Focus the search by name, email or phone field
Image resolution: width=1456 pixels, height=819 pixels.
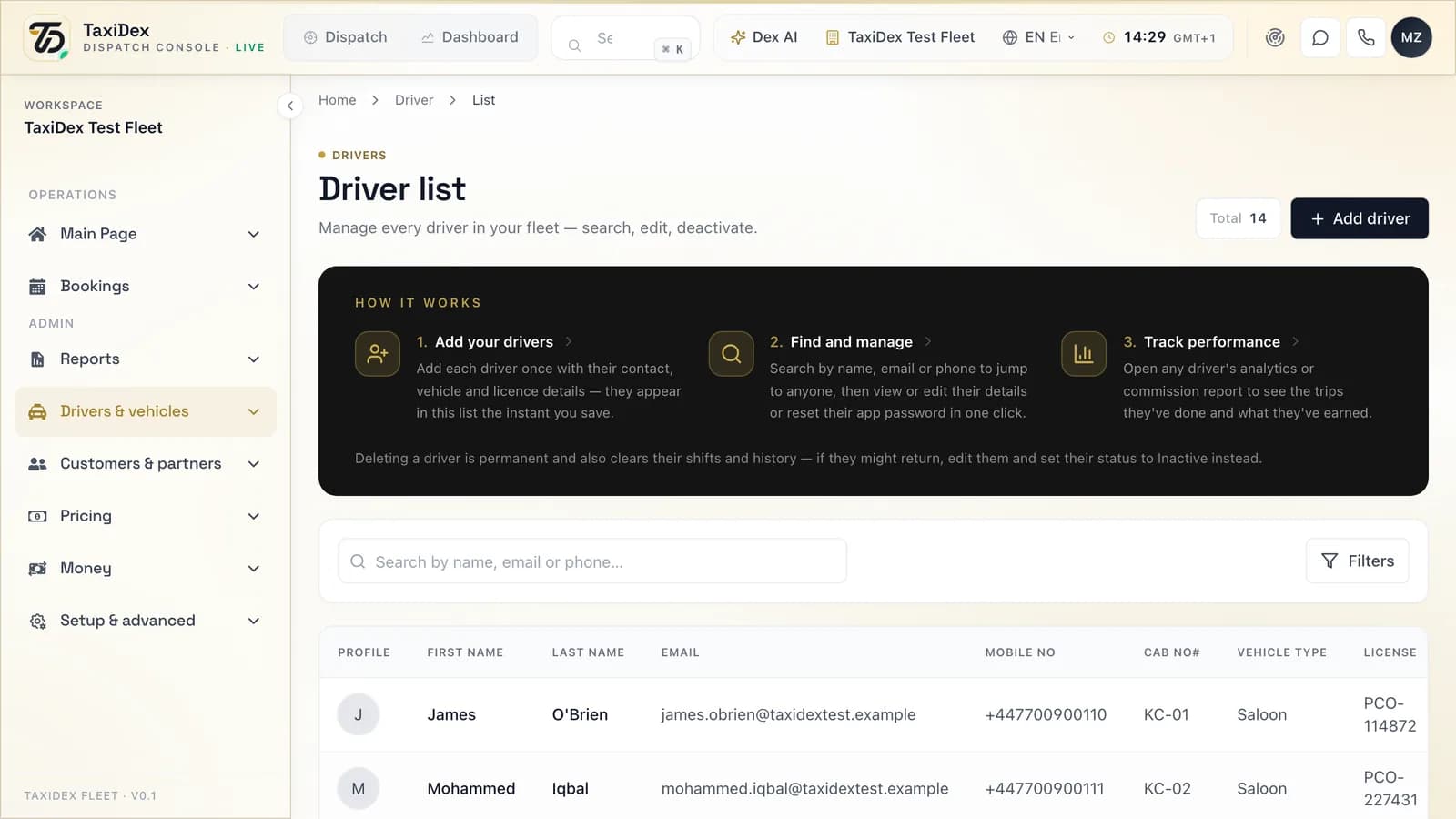[592, 561]
